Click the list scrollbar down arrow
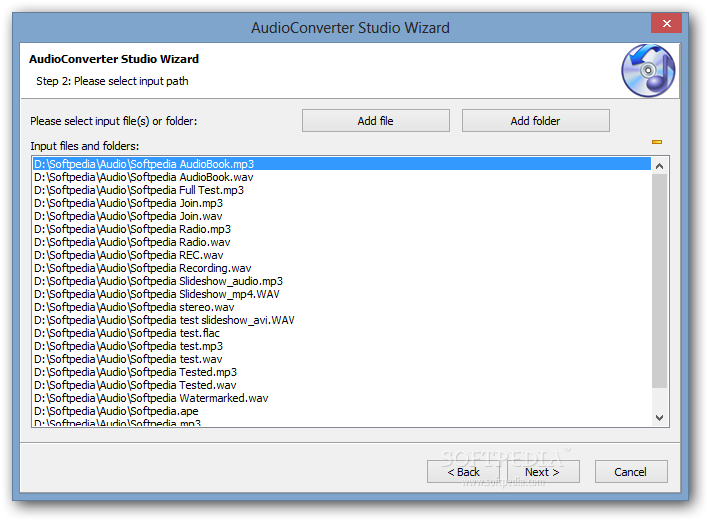This screenshot has height=521, width=709. tap(659, 417)
